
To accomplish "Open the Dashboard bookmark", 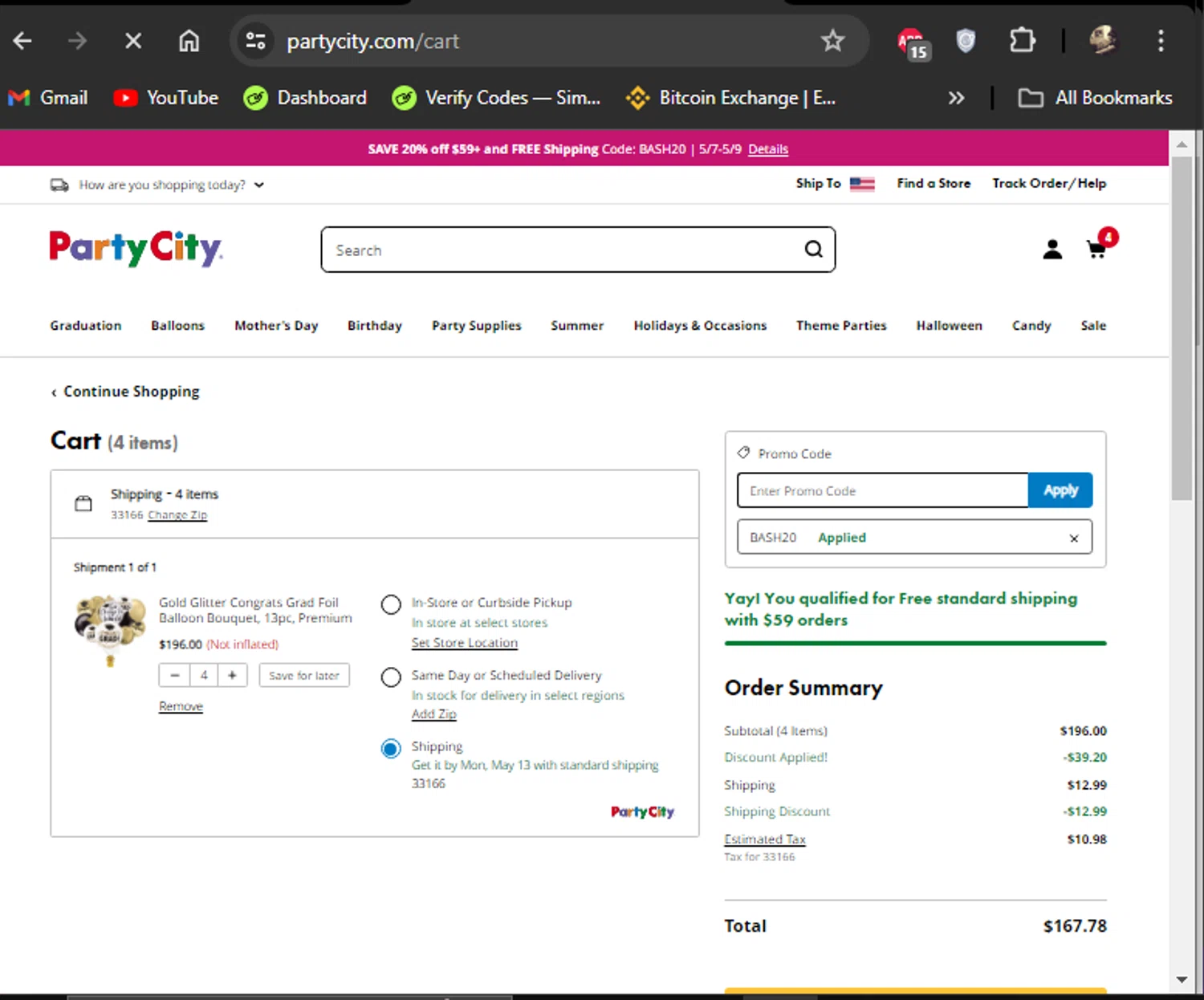I will click(305, 98).
